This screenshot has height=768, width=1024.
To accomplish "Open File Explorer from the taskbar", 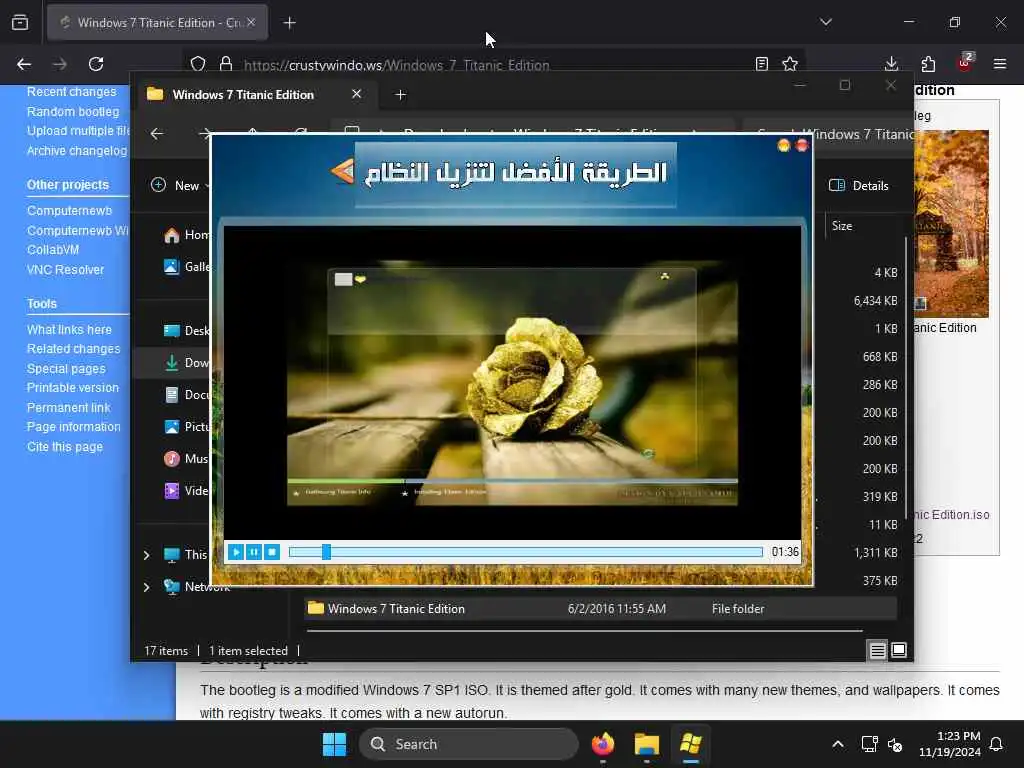I will point(647,744).
